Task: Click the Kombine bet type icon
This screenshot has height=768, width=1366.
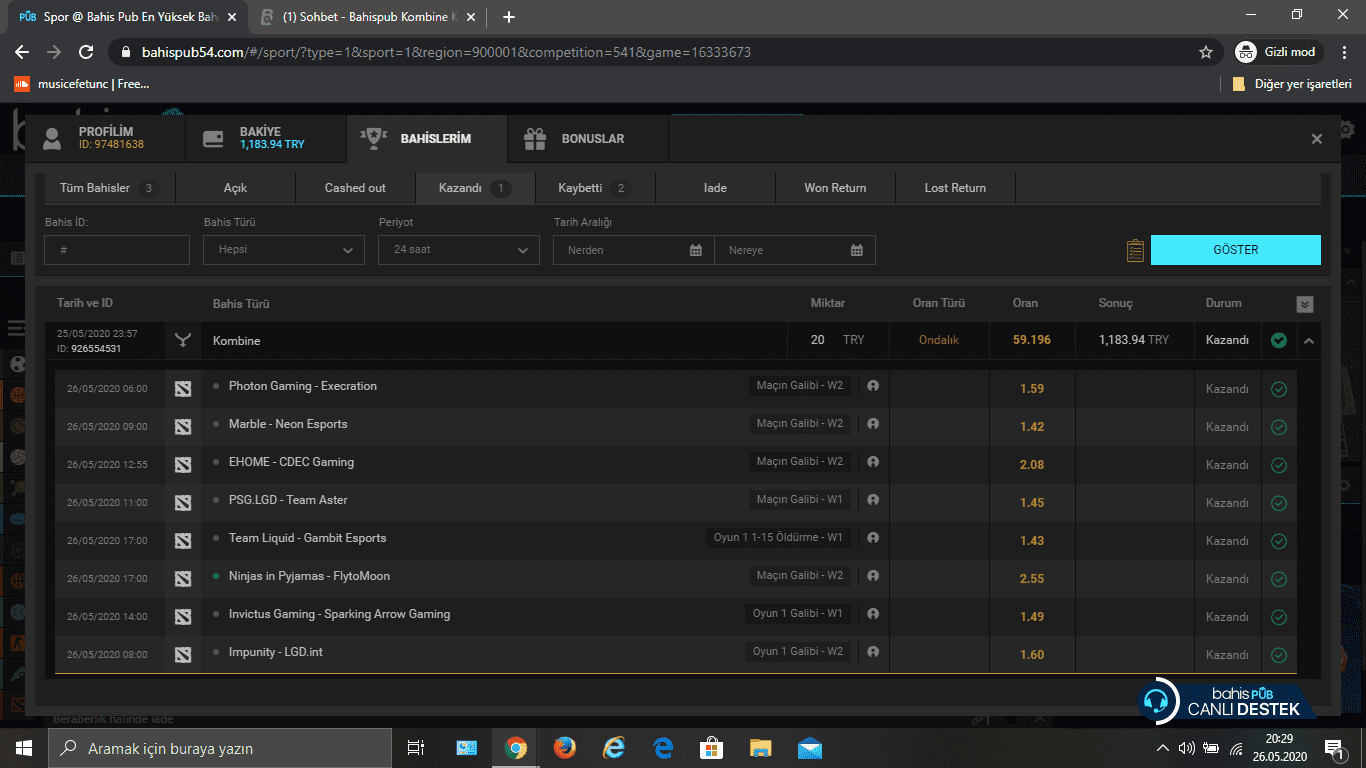Action: click(x=182, y=341)
